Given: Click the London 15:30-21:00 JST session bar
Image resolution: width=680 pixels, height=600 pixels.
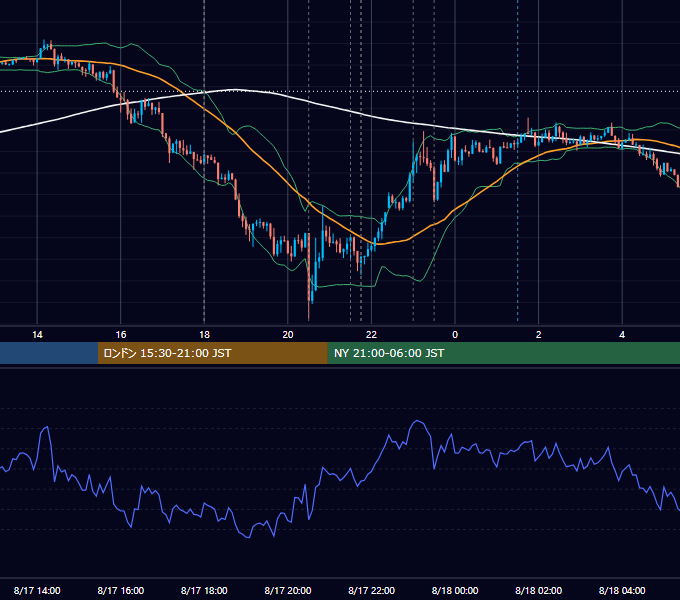Looking at the screenshot, I should (x=212, y=353).
